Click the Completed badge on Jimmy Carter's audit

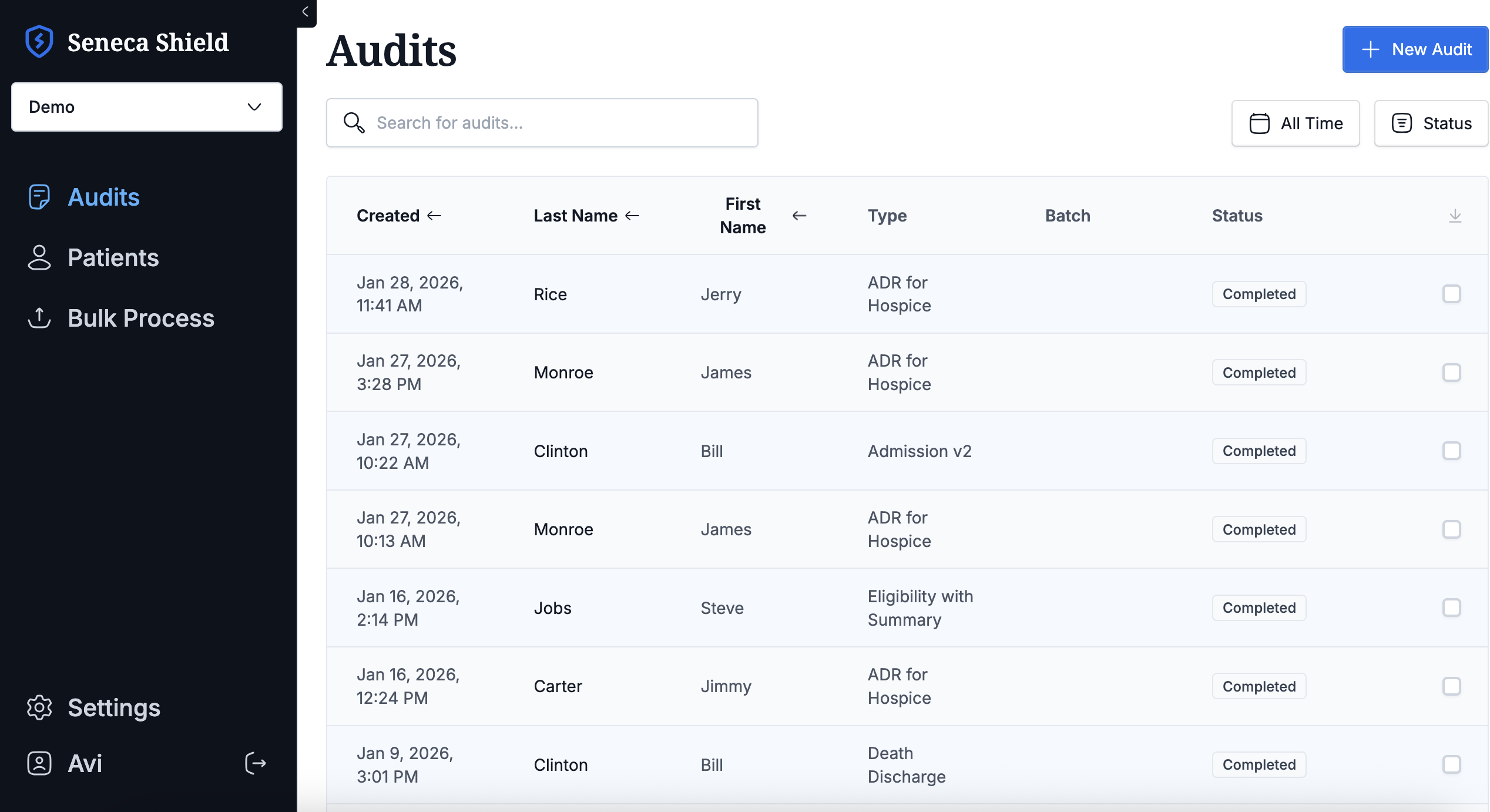[1259, 686]
